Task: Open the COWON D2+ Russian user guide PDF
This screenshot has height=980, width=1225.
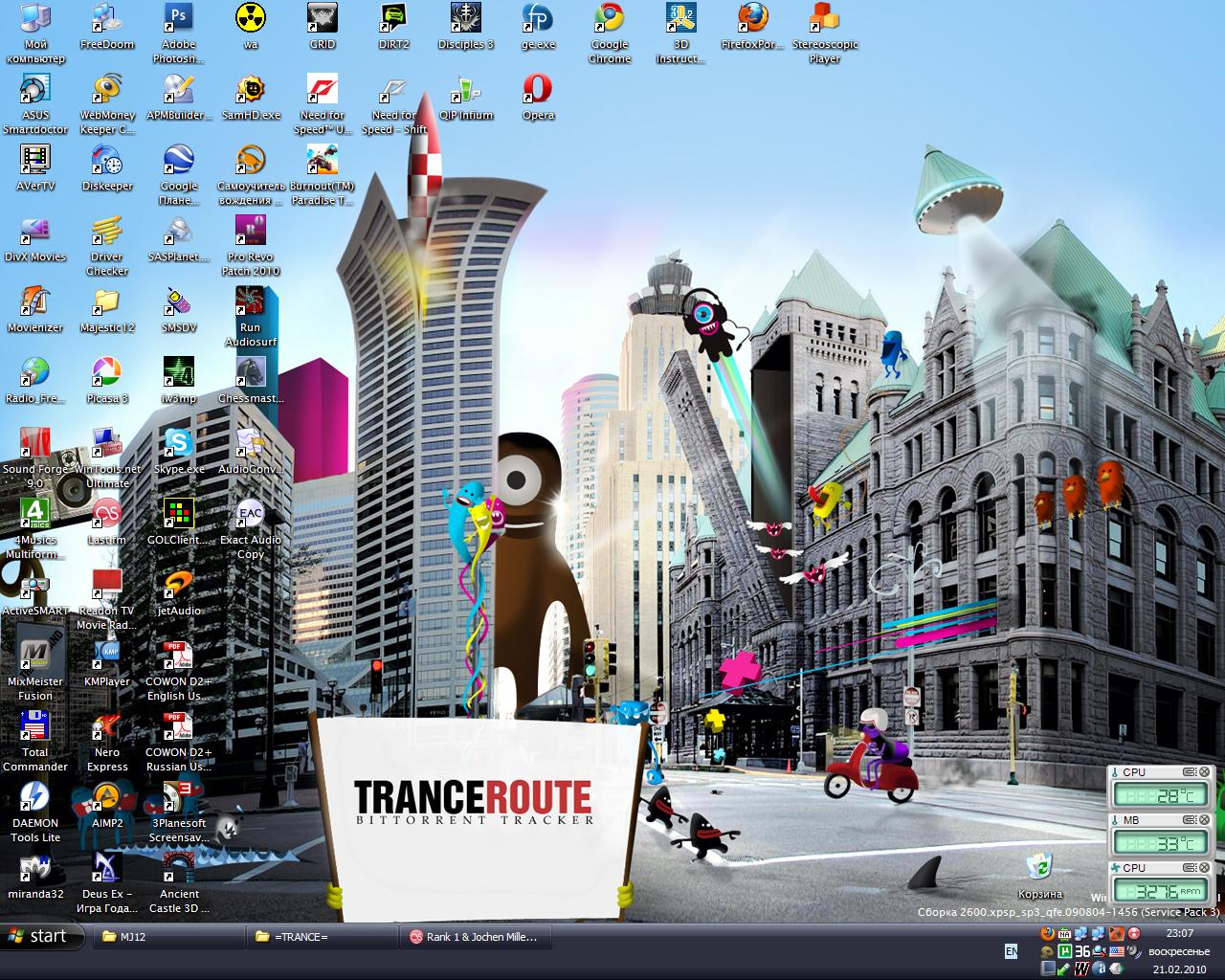Action: pyautogui.click(x=179, y=742)
